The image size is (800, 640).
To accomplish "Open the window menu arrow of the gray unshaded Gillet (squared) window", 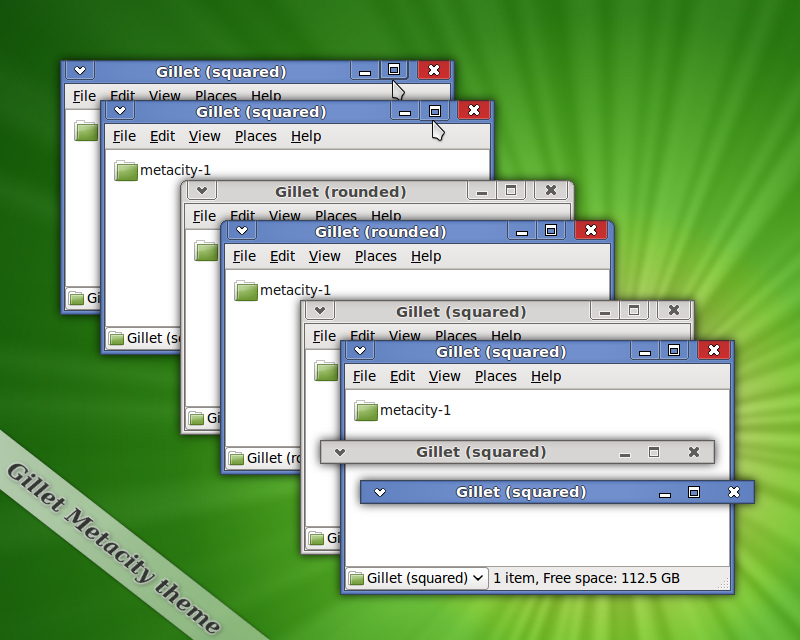I will pos(320,310).
